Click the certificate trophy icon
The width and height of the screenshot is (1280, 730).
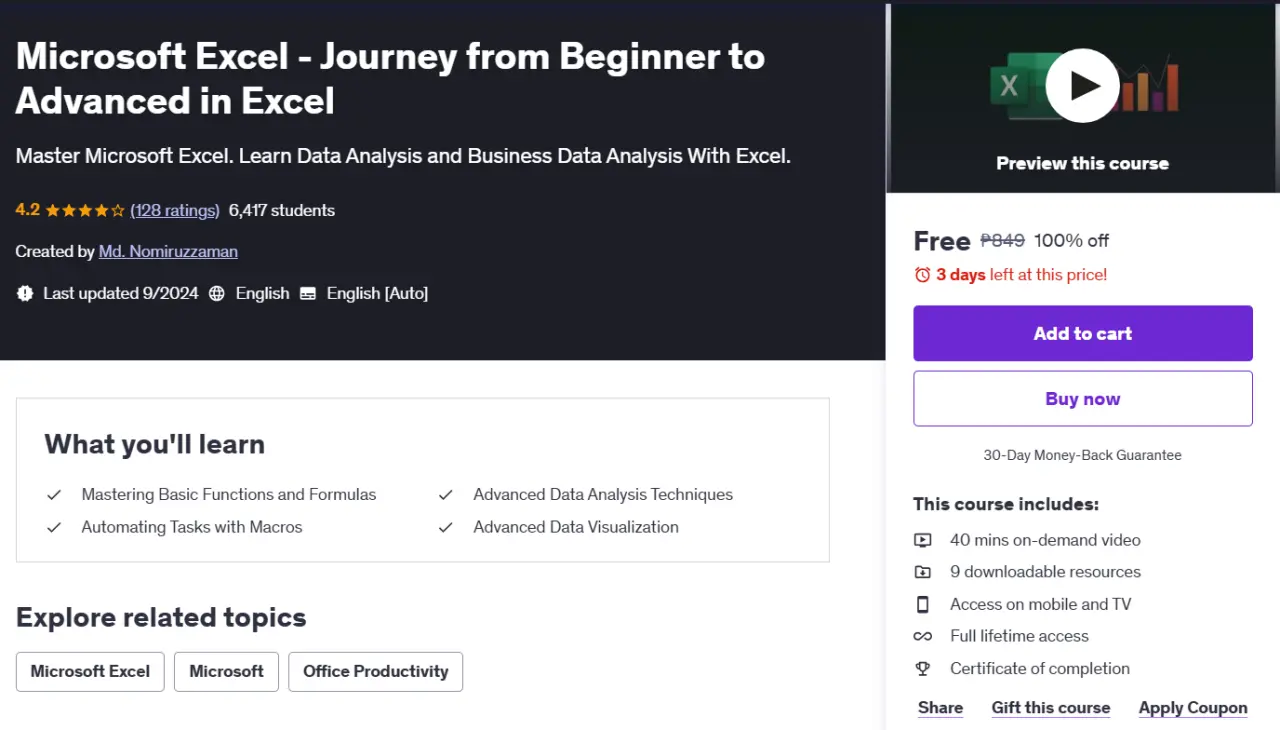click(x=923, y=668)
